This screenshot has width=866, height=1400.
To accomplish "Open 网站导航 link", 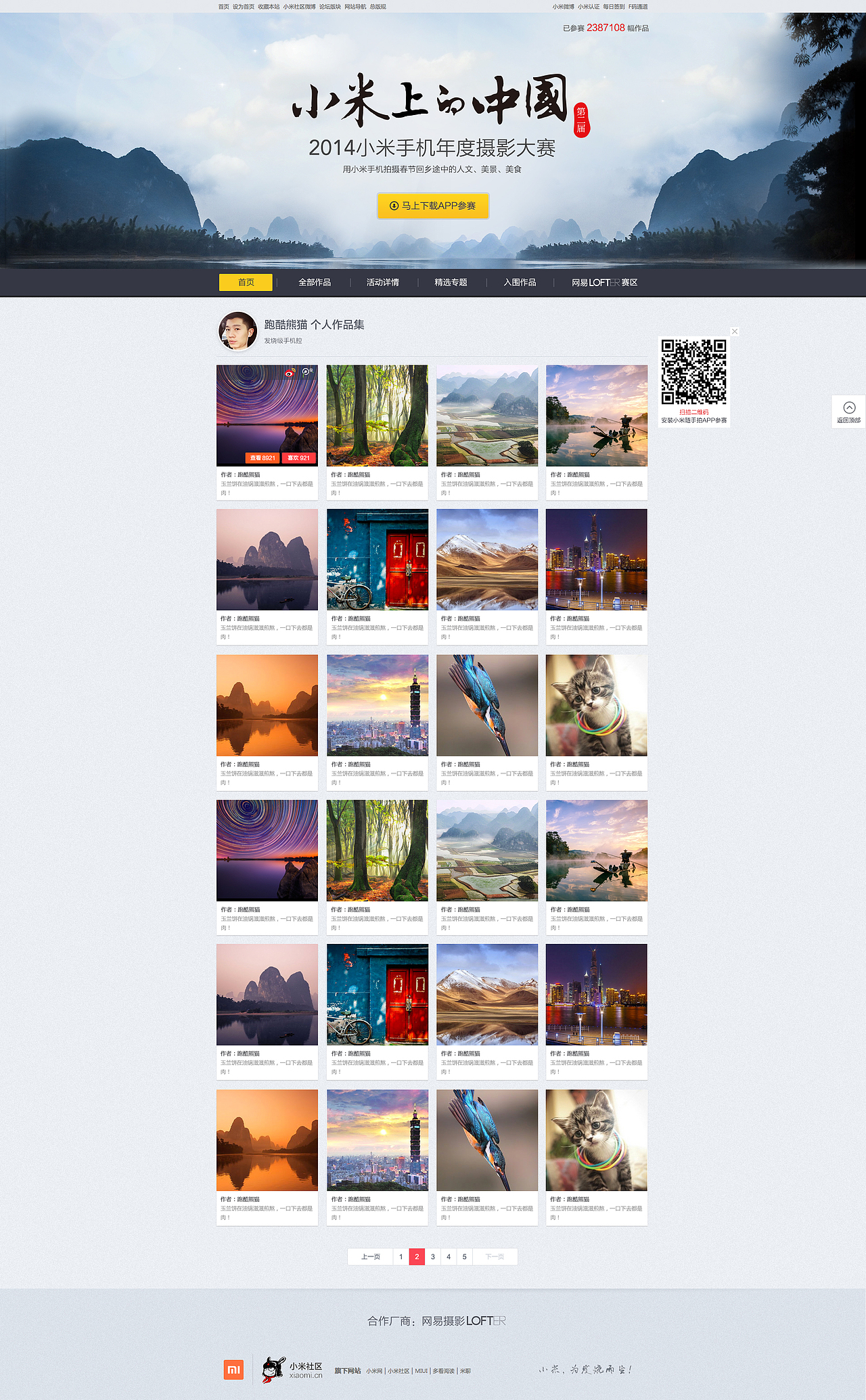I will [355, 7].
